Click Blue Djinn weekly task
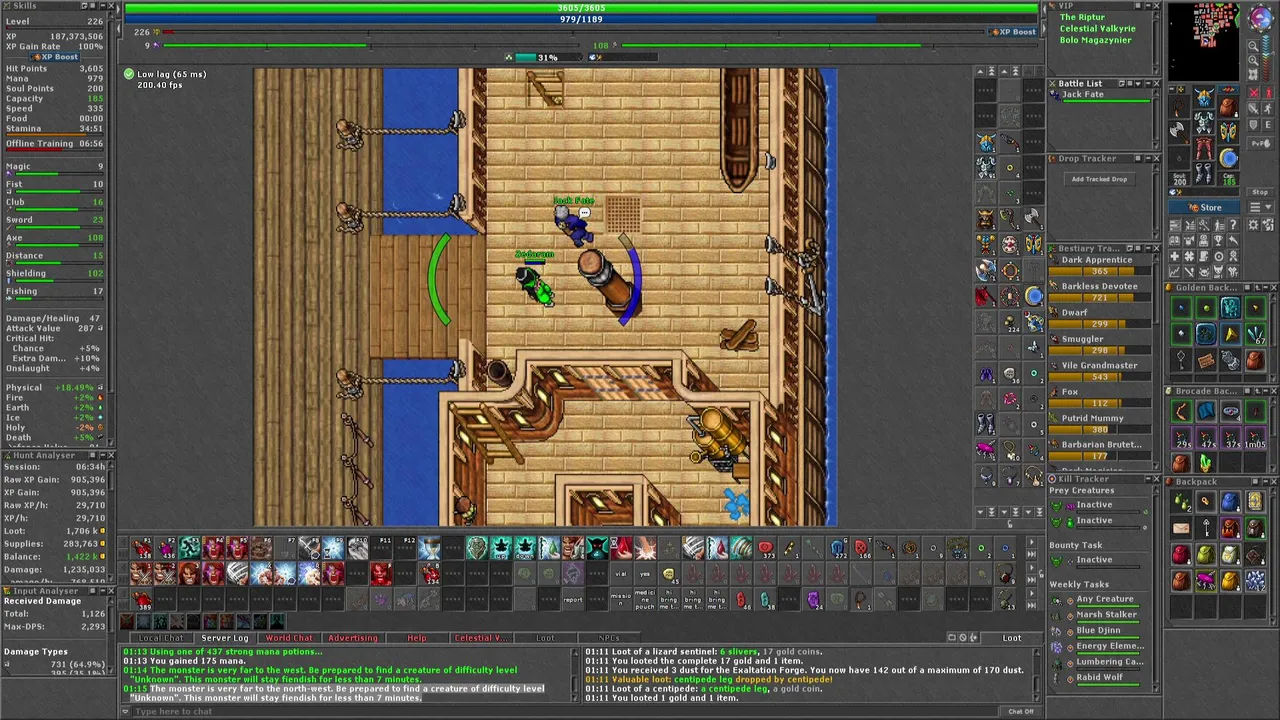The image size is (1280, 720). (1098, 631)
